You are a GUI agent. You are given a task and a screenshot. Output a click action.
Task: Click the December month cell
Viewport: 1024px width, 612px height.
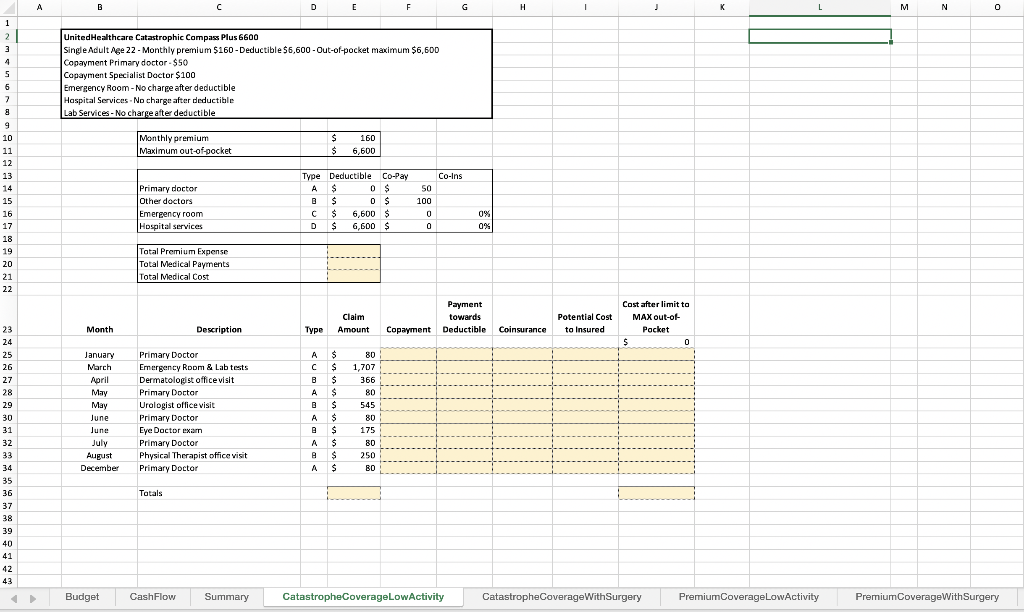99,468
